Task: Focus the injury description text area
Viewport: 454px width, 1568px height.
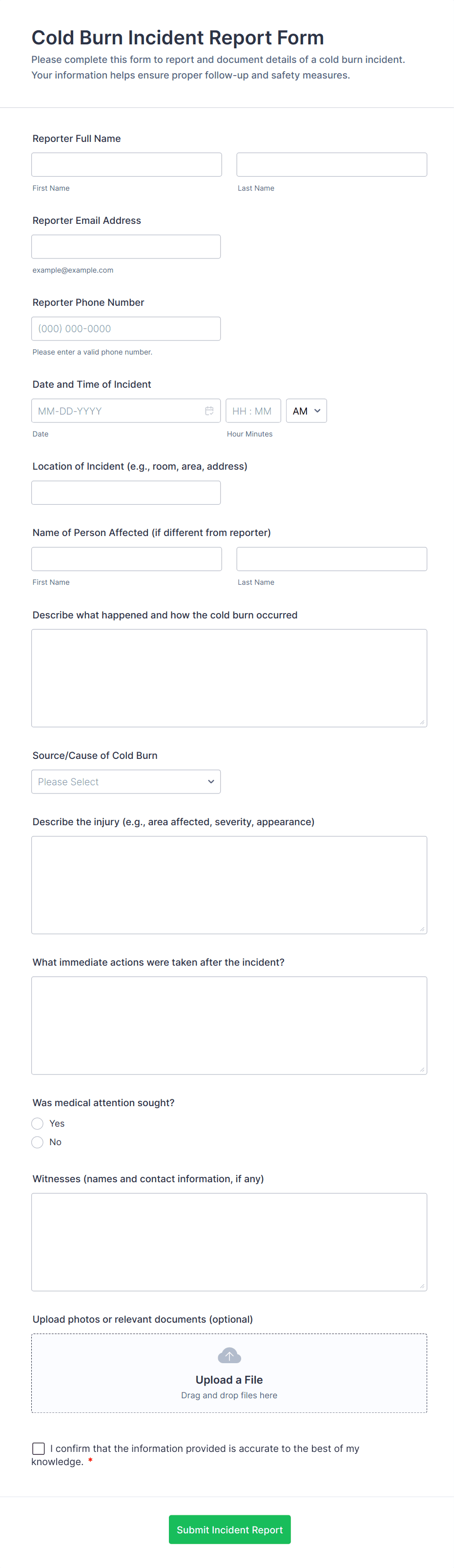Action: 229,885
